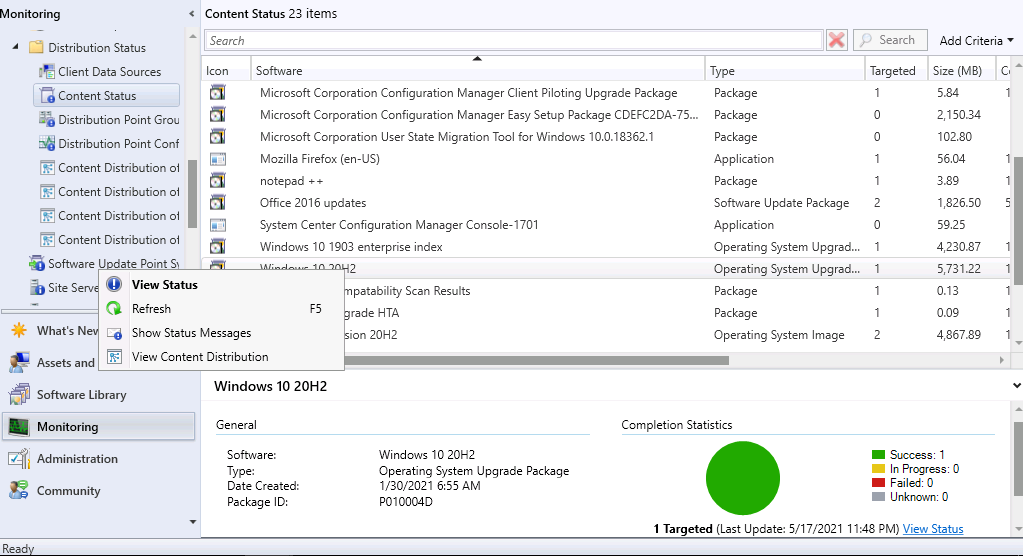Collapse the Distribution Status tree node
Screen dimensions: 1023x556
coord(16,47)
